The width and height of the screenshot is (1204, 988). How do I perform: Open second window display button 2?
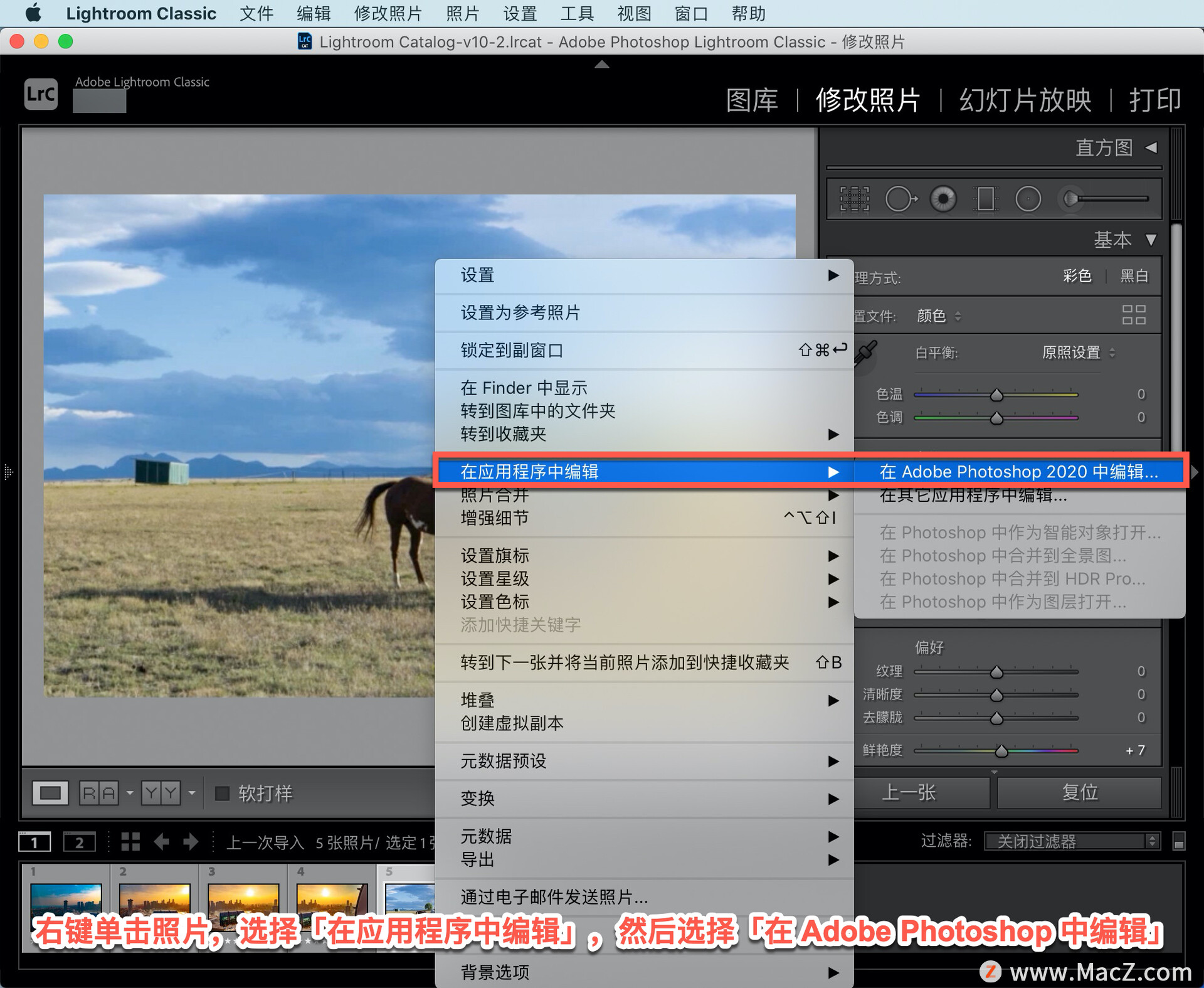click(80, 842)
